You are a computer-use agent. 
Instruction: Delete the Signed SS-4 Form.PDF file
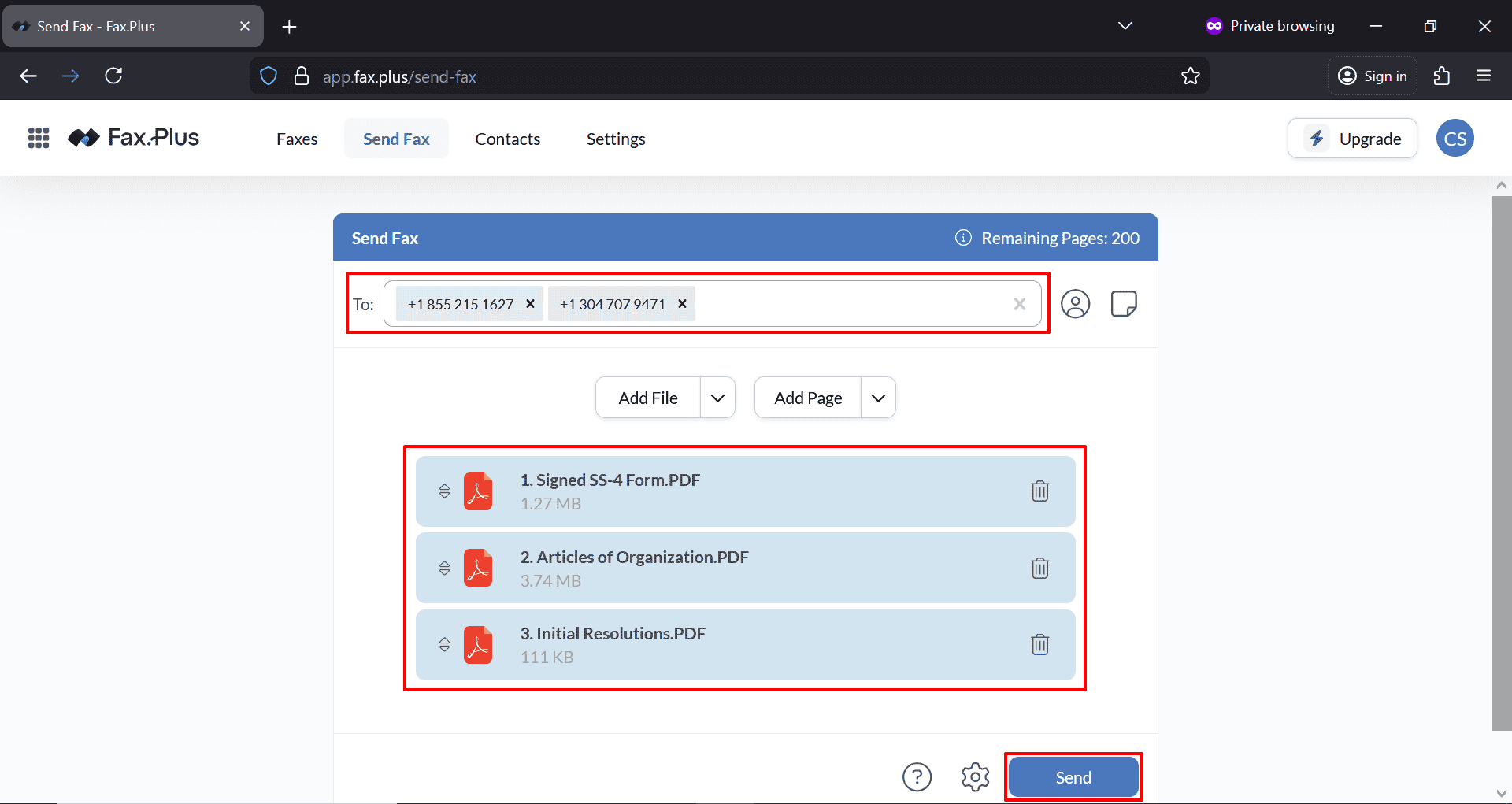pyautogui.click(x=1039, y=491)
